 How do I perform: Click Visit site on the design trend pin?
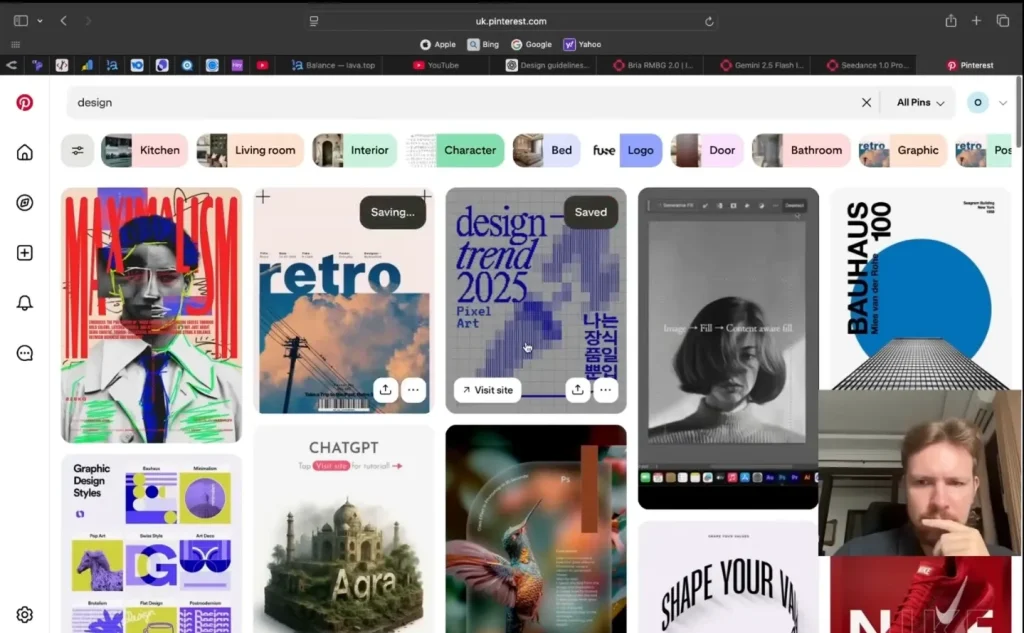pyautogui.click(x=487, y=390)
